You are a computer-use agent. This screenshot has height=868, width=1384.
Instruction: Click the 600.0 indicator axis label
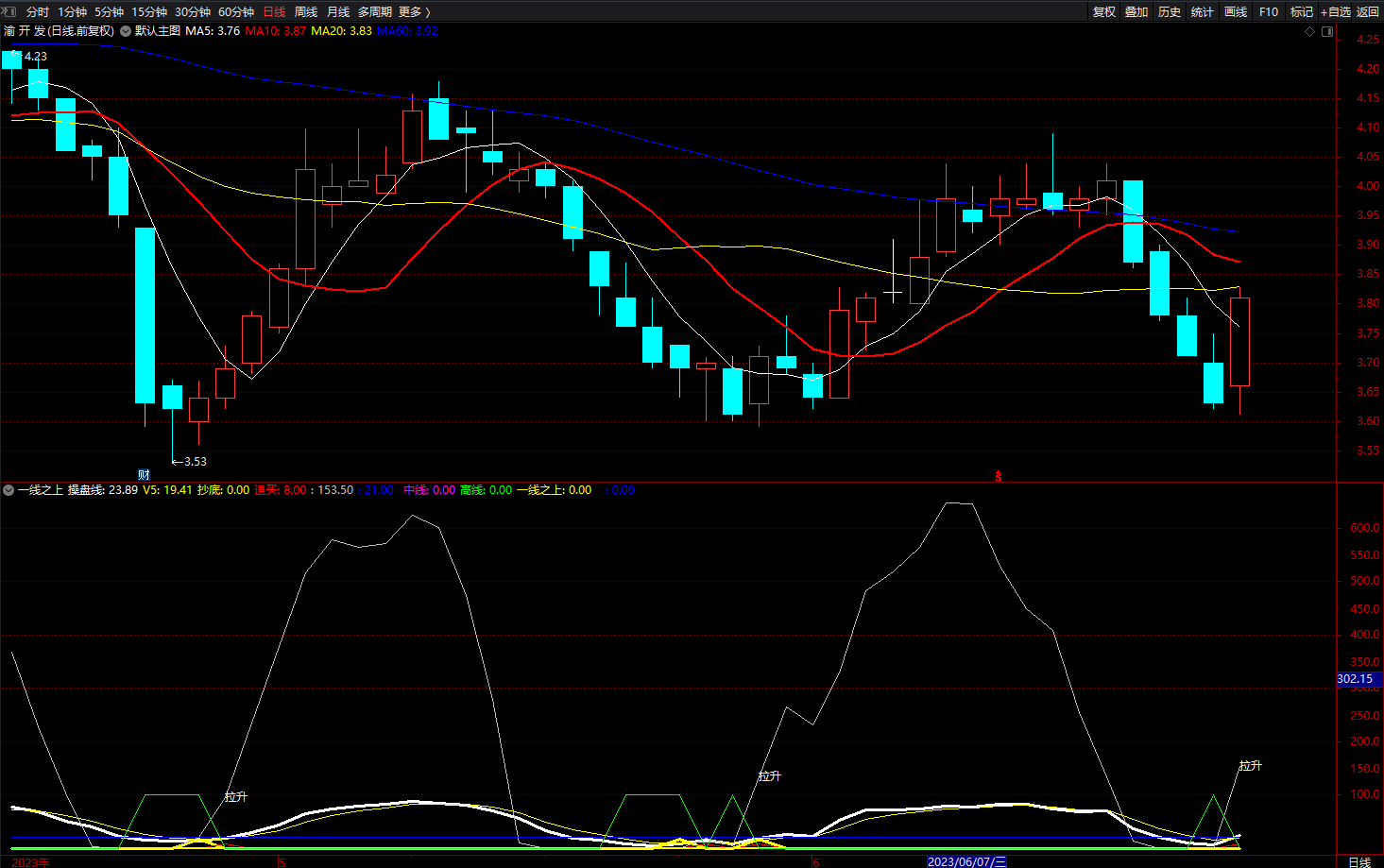click(1364, 528)
